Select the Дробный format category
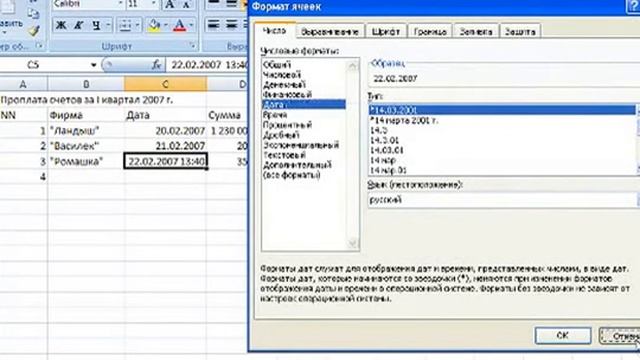The width and height of the screenshot is (640, 360). point(281,135)
